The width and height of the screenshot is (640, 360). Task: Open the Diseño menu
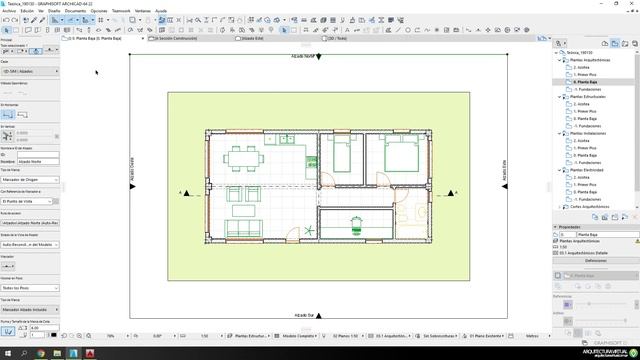pyautogui.click(x=54, y=11)
